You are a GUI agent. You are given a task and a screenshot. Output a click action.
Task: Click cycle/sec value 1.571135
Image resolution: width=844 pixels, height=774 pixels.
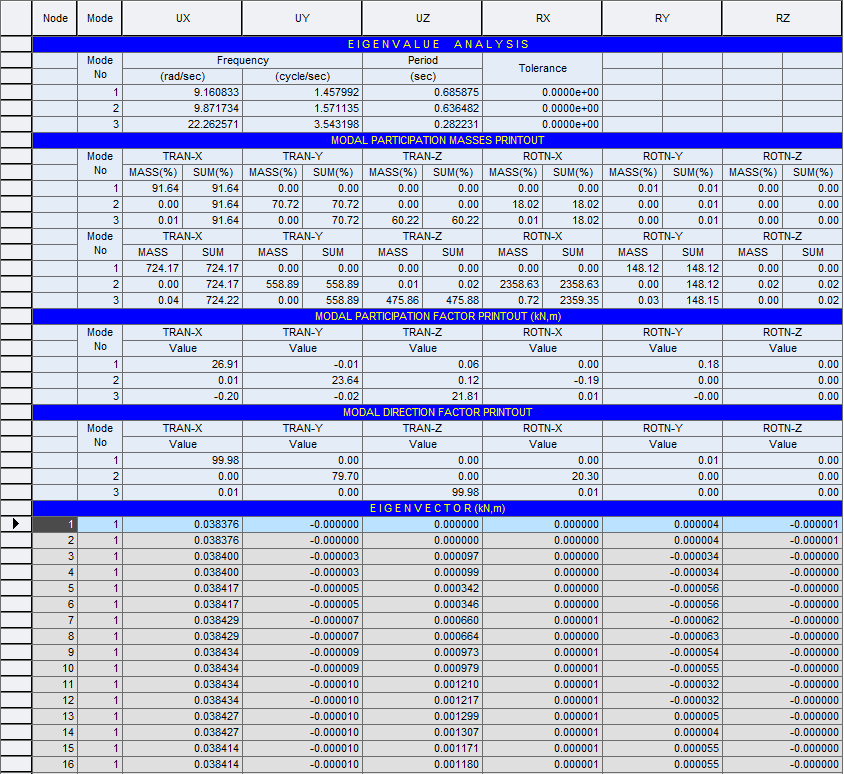(303, 108)
